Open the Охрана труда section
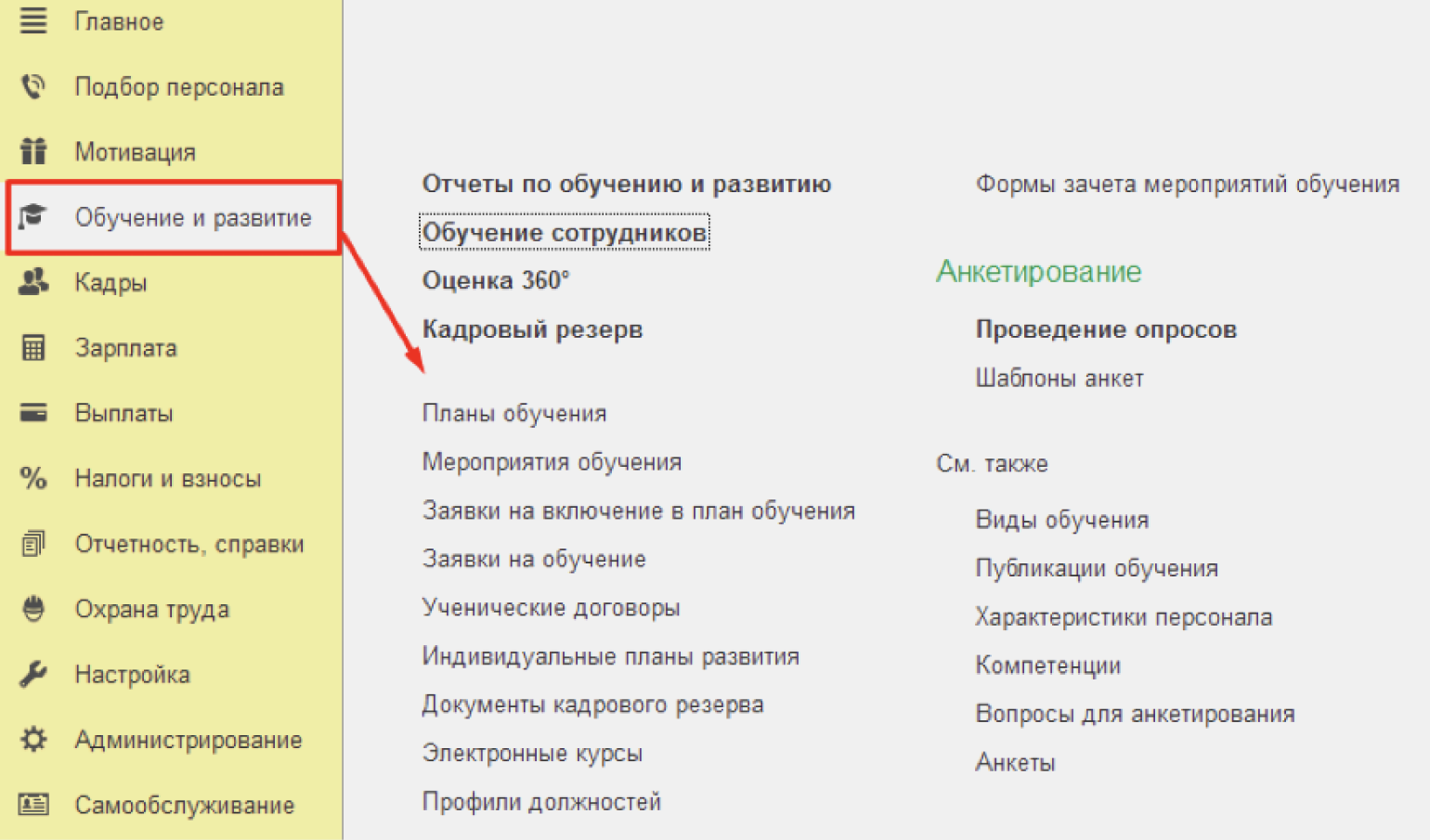 152,610
